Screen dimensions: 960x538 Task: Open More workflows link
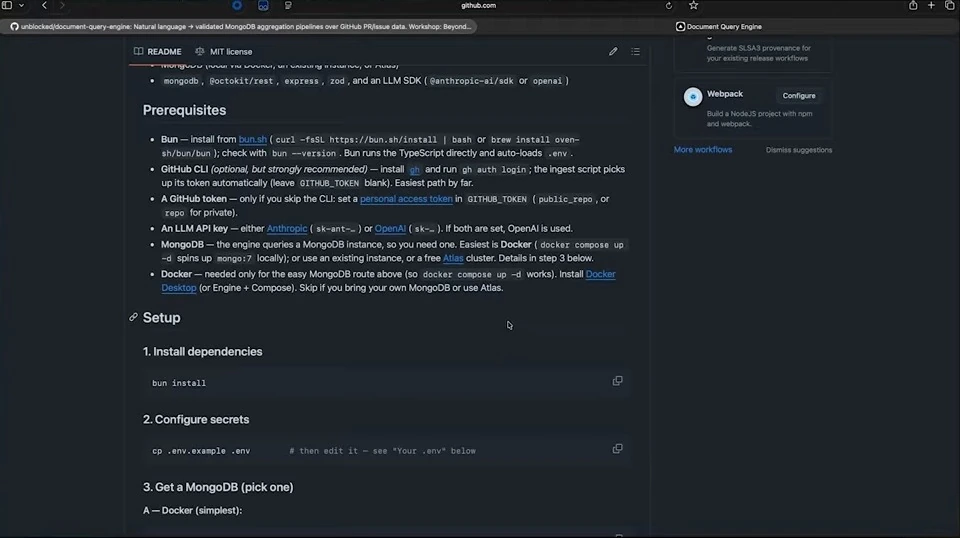[702, 149]
